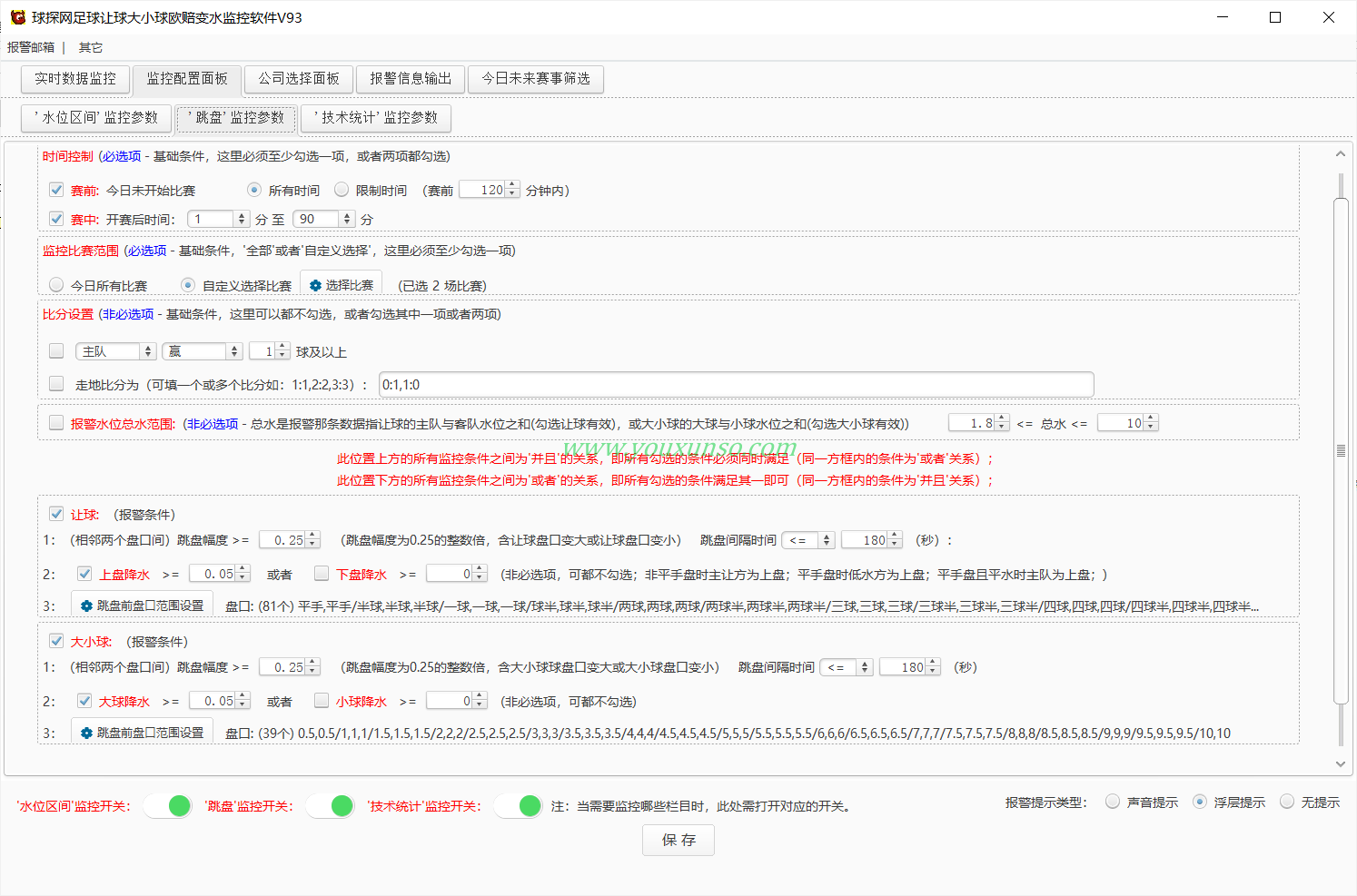Screen dimensions: 1357x896
Task: Open the 报警邮箱 menu
Action: 31,47
